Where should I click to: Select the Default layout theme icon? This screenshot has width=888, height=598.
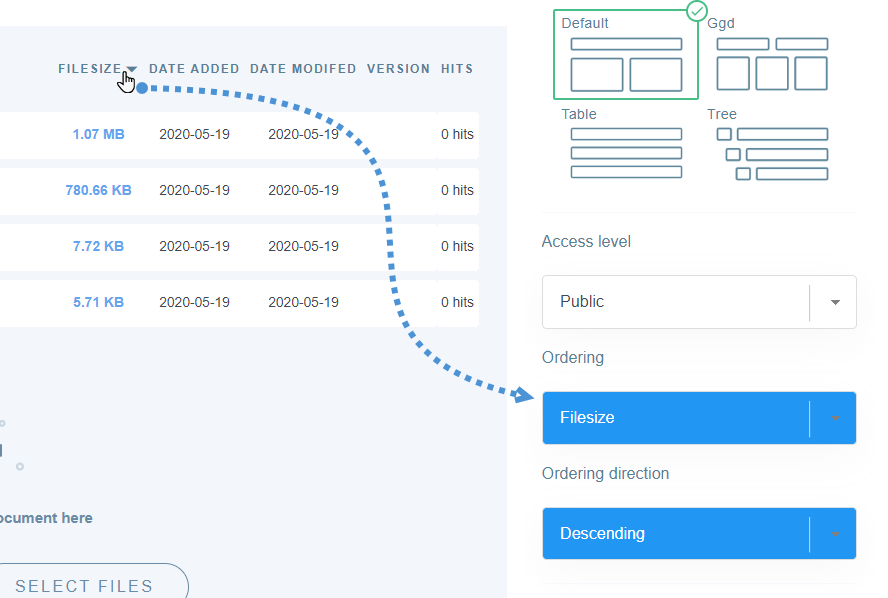pos(626,65)
